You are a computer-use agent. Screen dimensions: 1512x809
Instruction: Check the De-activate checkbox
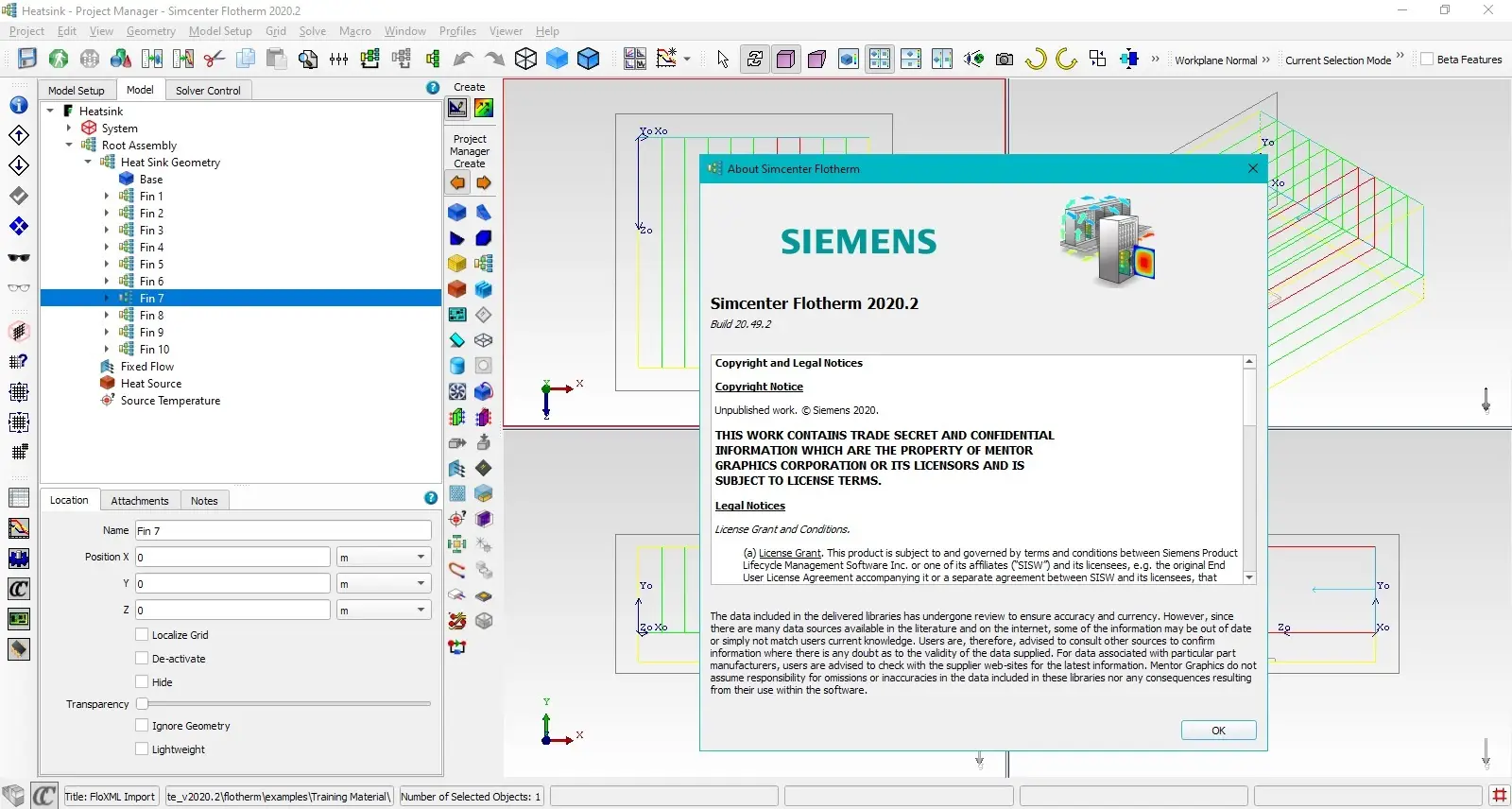(142, 658)
